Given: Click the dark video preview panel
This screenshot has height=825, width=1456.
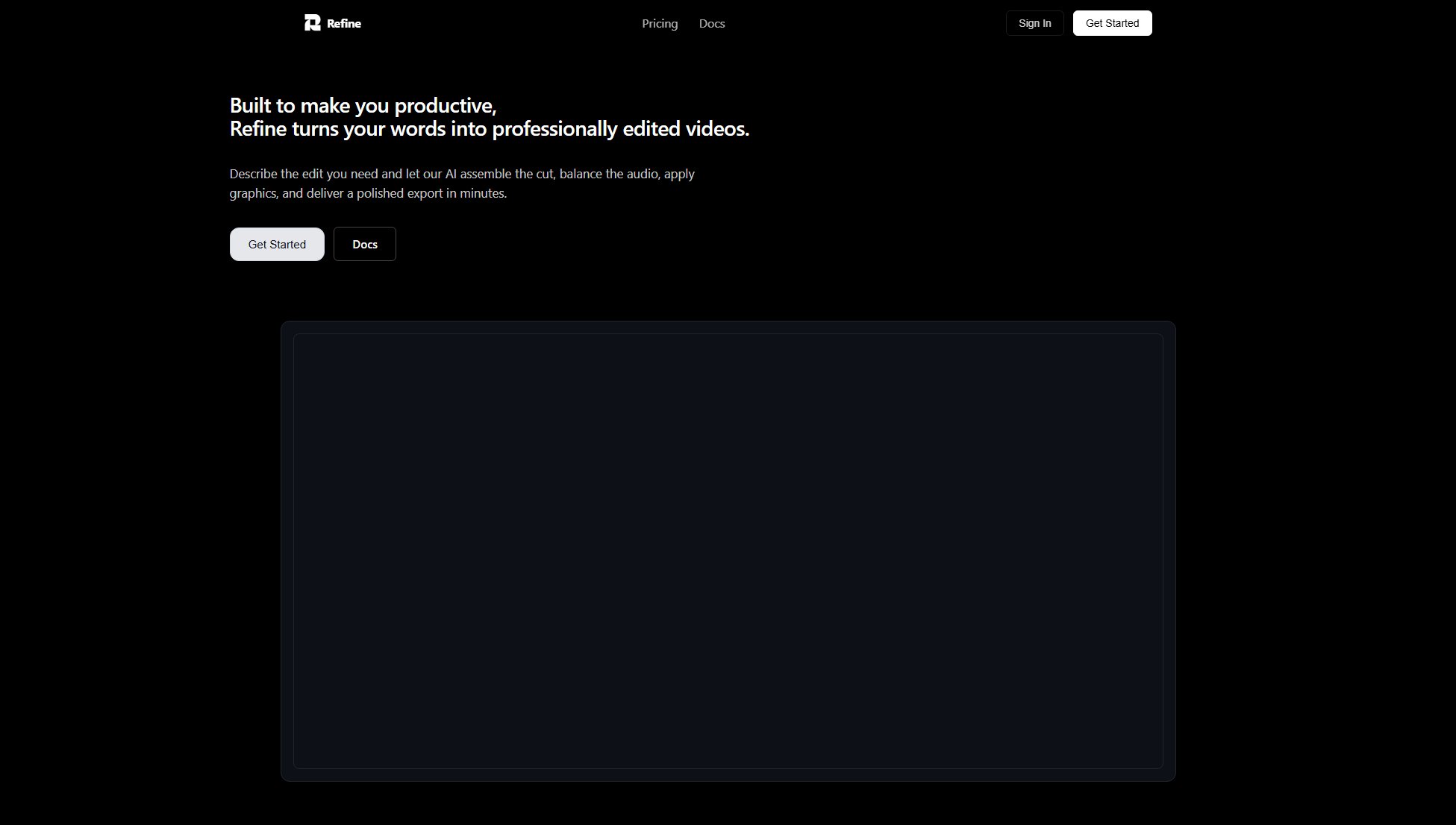Looking at the screenshot, I should [x=728, y=551].
